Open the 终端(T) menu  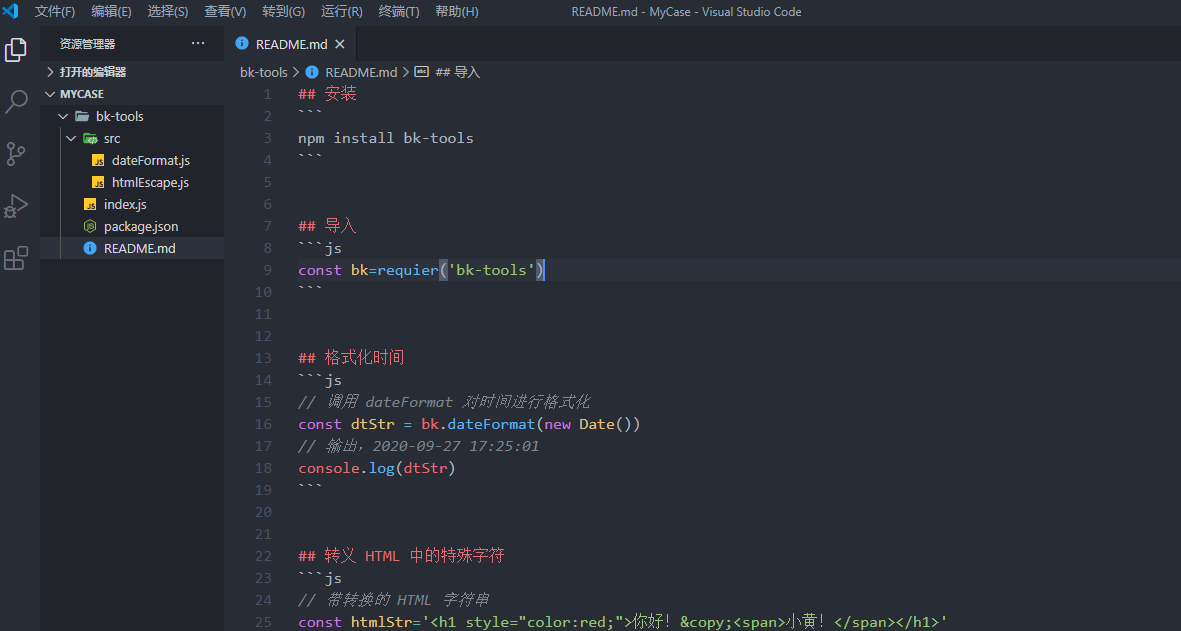pos(399,11)
